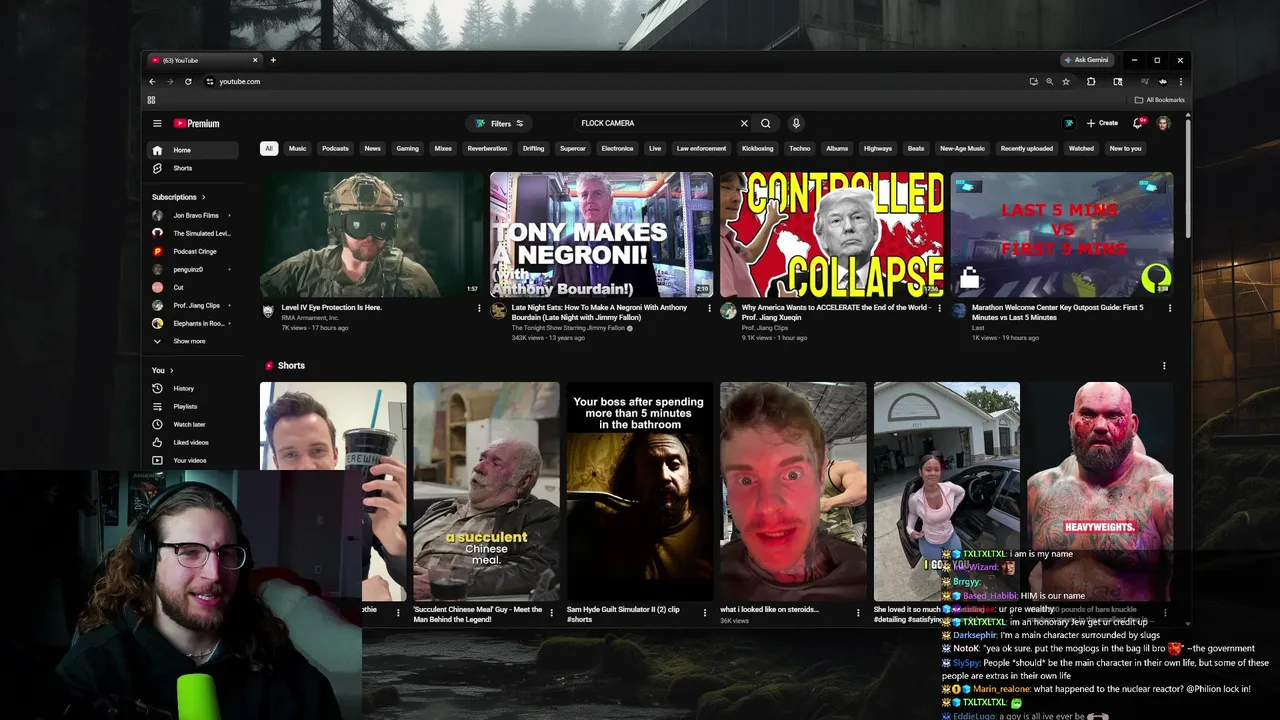Open History in the sidebar
1280x720 pixels.
[x=194, y=388]
